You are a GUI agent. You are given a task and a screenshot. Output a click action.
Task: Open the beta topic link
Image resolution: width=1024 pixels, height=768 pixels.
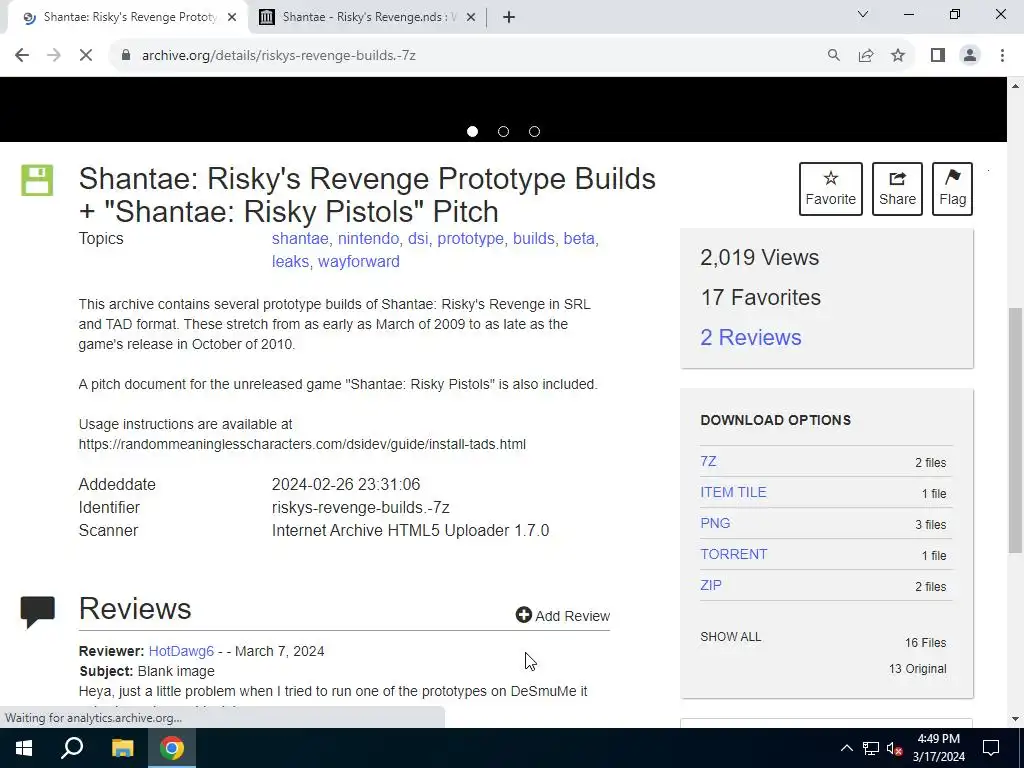(x=579, y=238)
